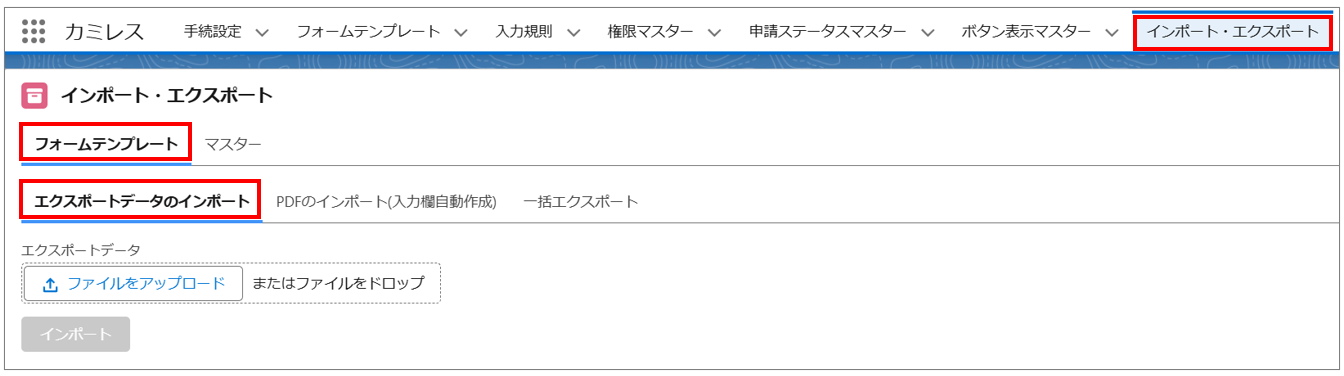Expand the フォームテンプレート nav chevron
The height and width of the screenshot is (376, 1344).
click(x=461, y=32)
